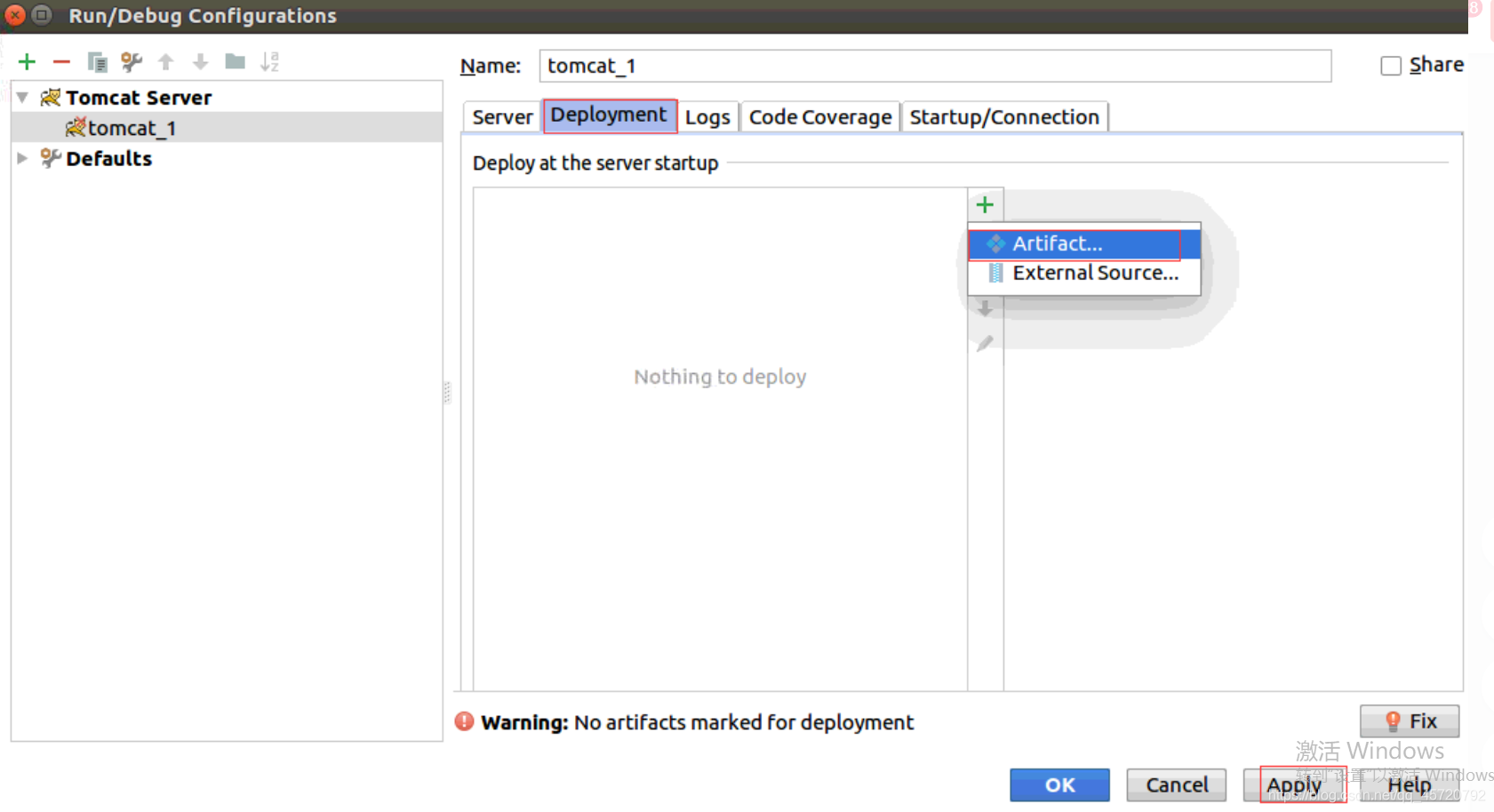Copy the selected configuration
The image size is (1494, 812).
pos(97,61)
